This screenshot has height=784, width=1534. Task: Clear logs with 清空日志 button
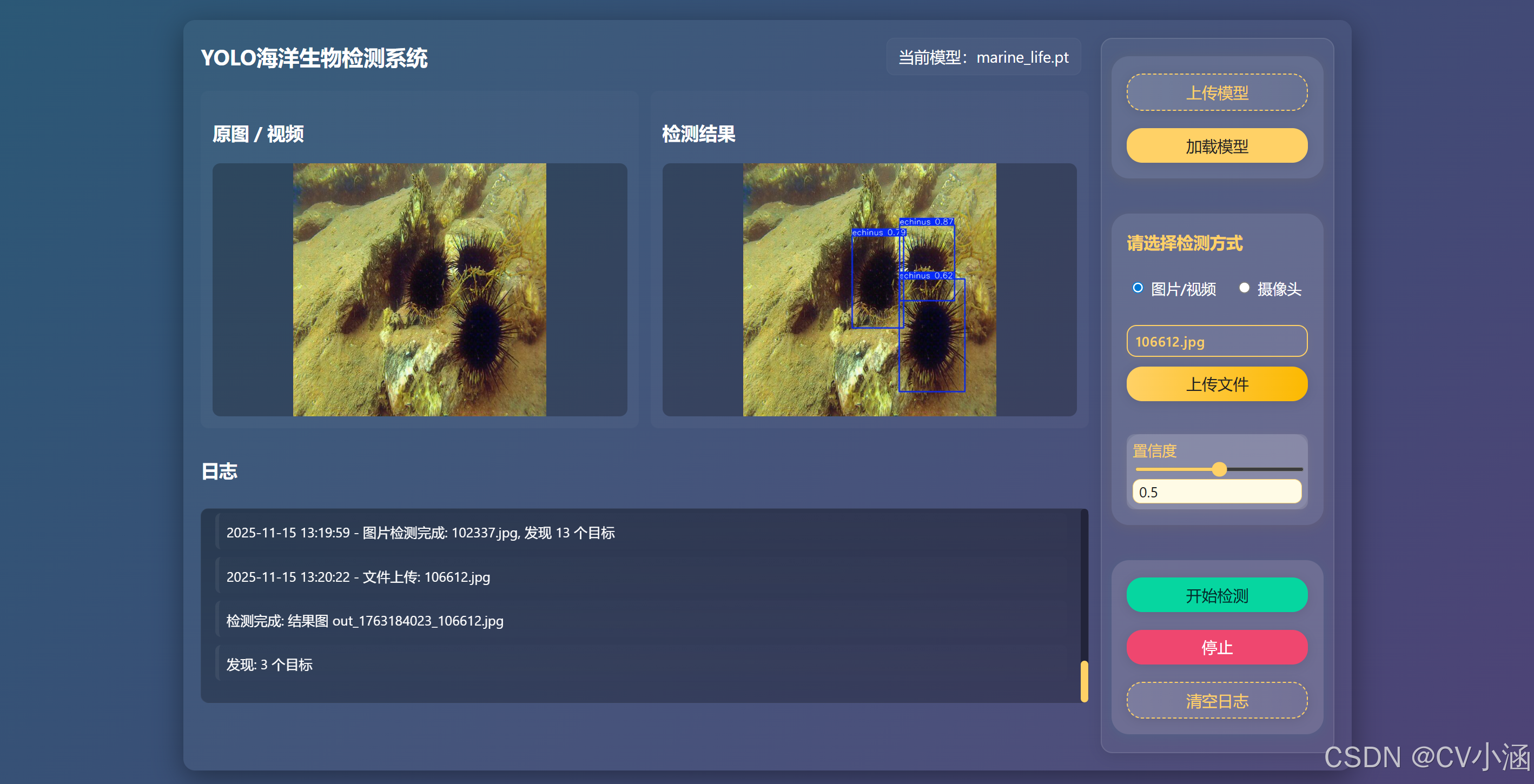pyautogui.click(x=1216, y=700)
